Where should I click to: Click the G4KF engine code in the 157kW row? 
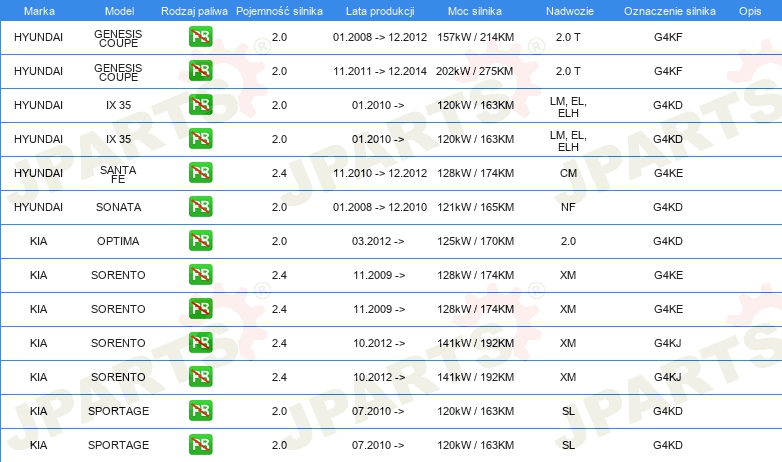point(668,37)
